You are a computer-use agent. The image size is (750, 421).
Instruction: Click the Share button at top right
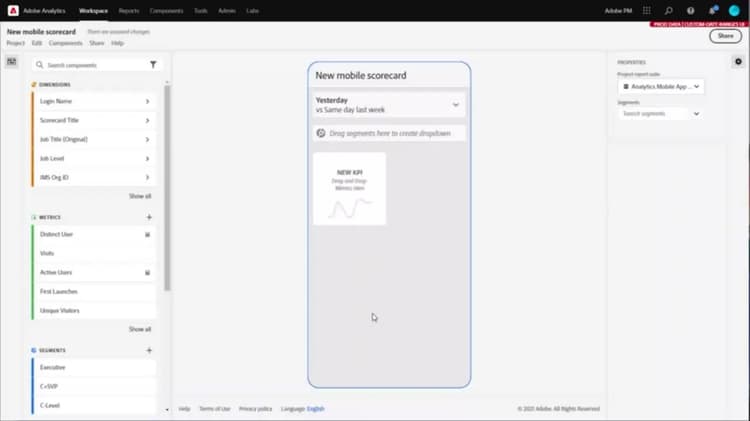(x=725, y=36)
